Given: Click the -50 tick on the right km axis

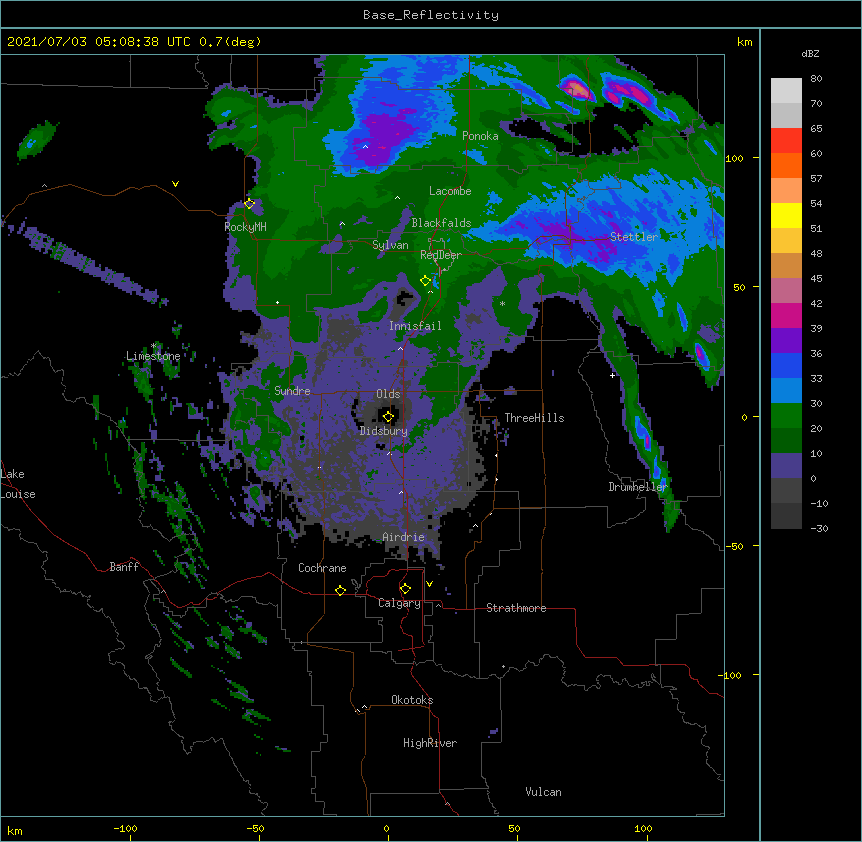Looking at the screenshot, I should pos(734,546).
